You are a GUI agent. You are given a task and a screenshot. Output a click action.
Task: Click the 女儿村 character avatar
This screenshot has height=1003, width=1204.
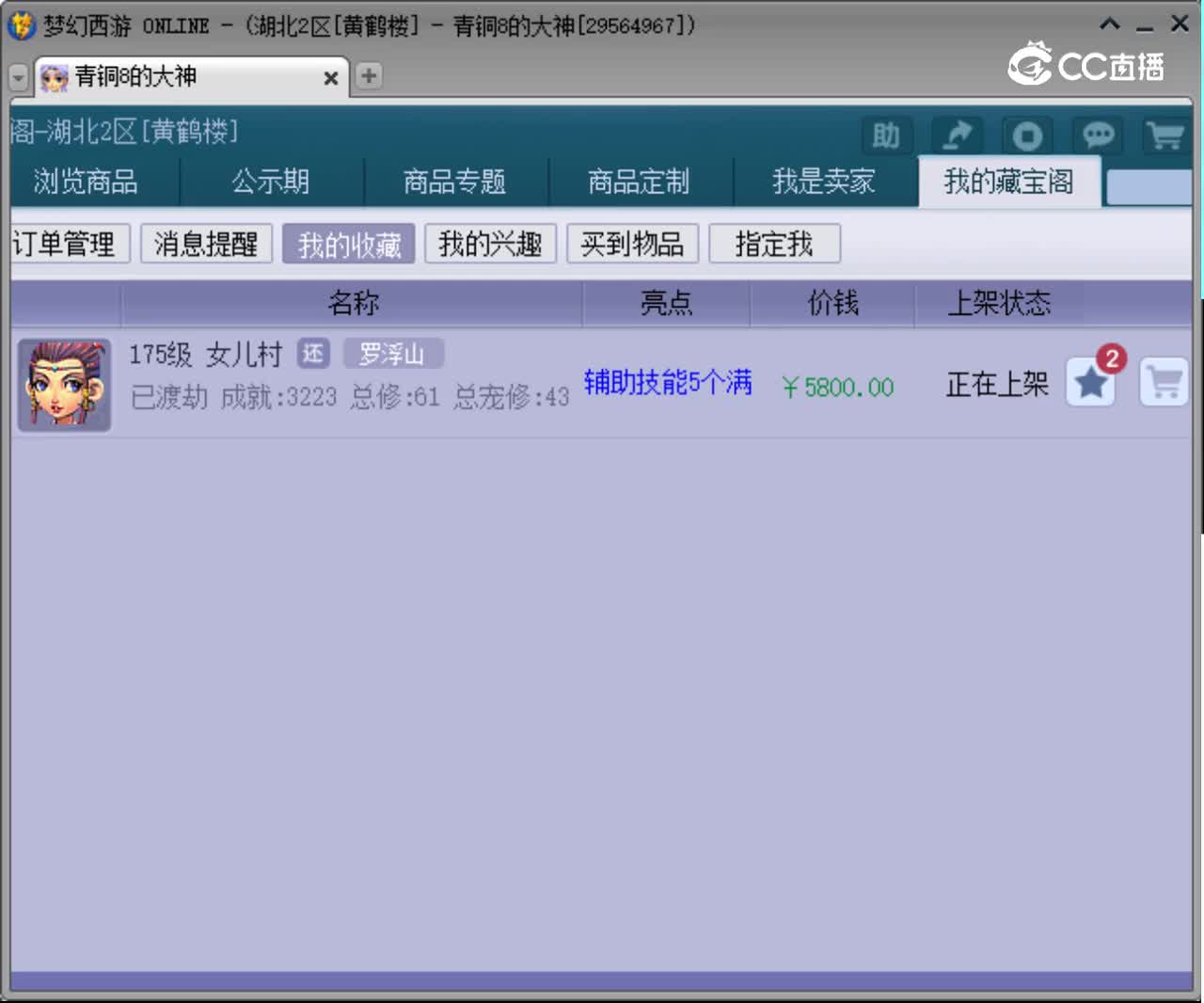pyautogui.click(x=64, y=385)
